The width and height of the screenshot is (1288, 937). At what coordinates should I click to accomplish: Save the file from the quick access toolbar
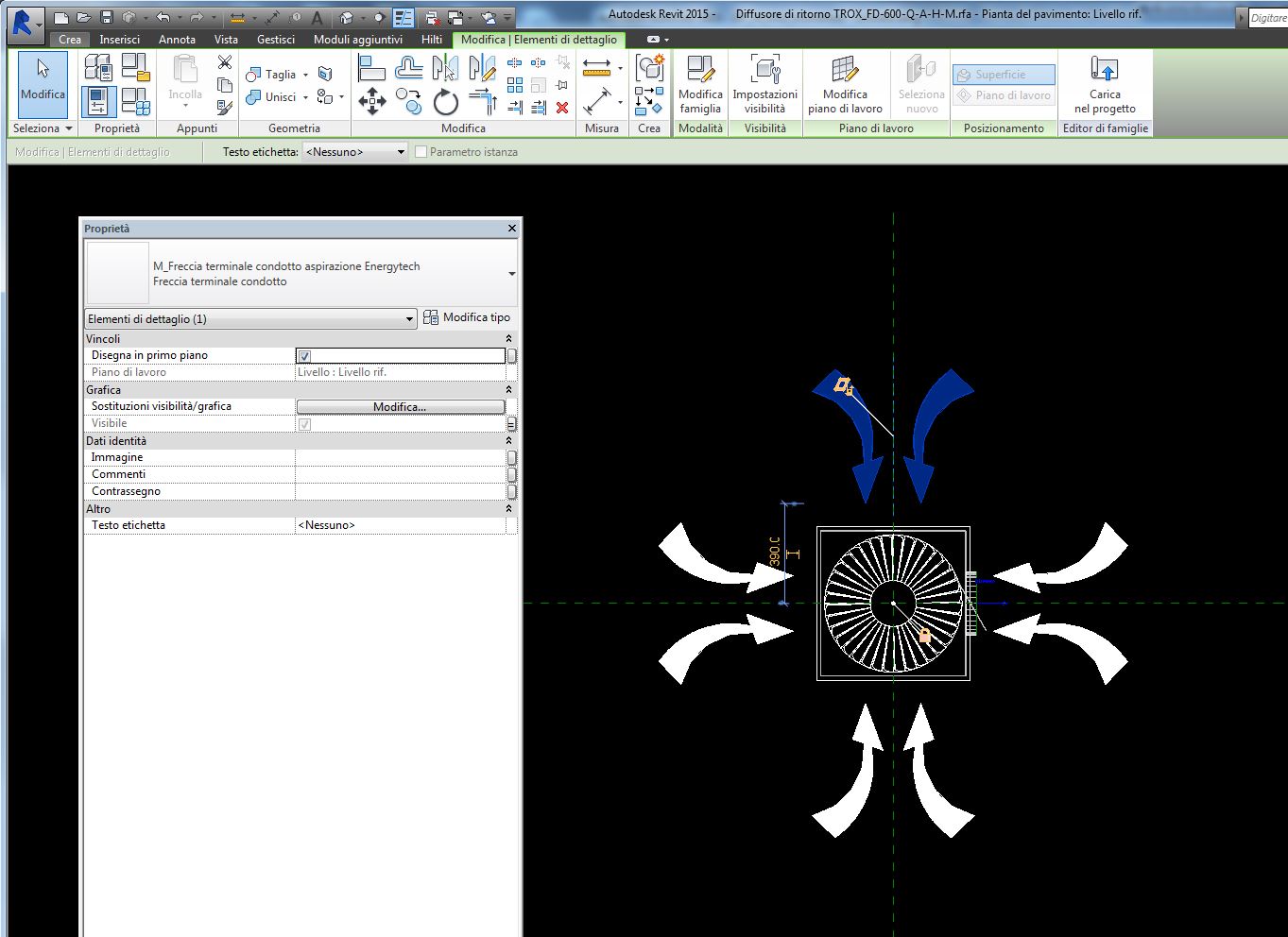(x=107, y=17)
